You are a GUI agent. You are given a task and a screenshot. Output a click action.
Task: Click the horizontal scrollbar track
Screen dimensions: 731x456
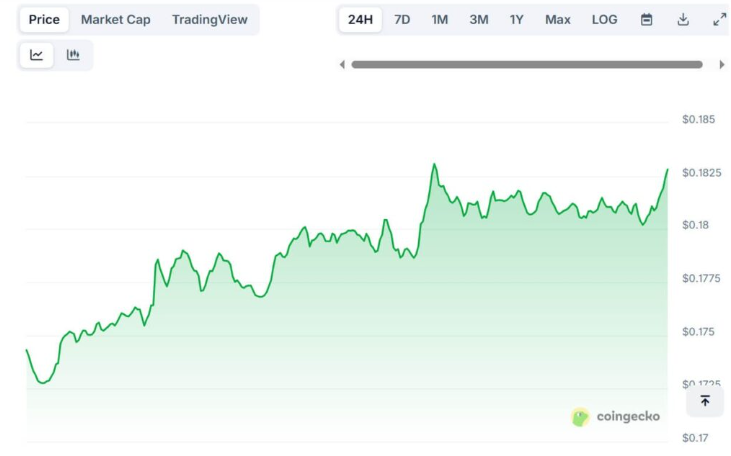tap(527, 65)
